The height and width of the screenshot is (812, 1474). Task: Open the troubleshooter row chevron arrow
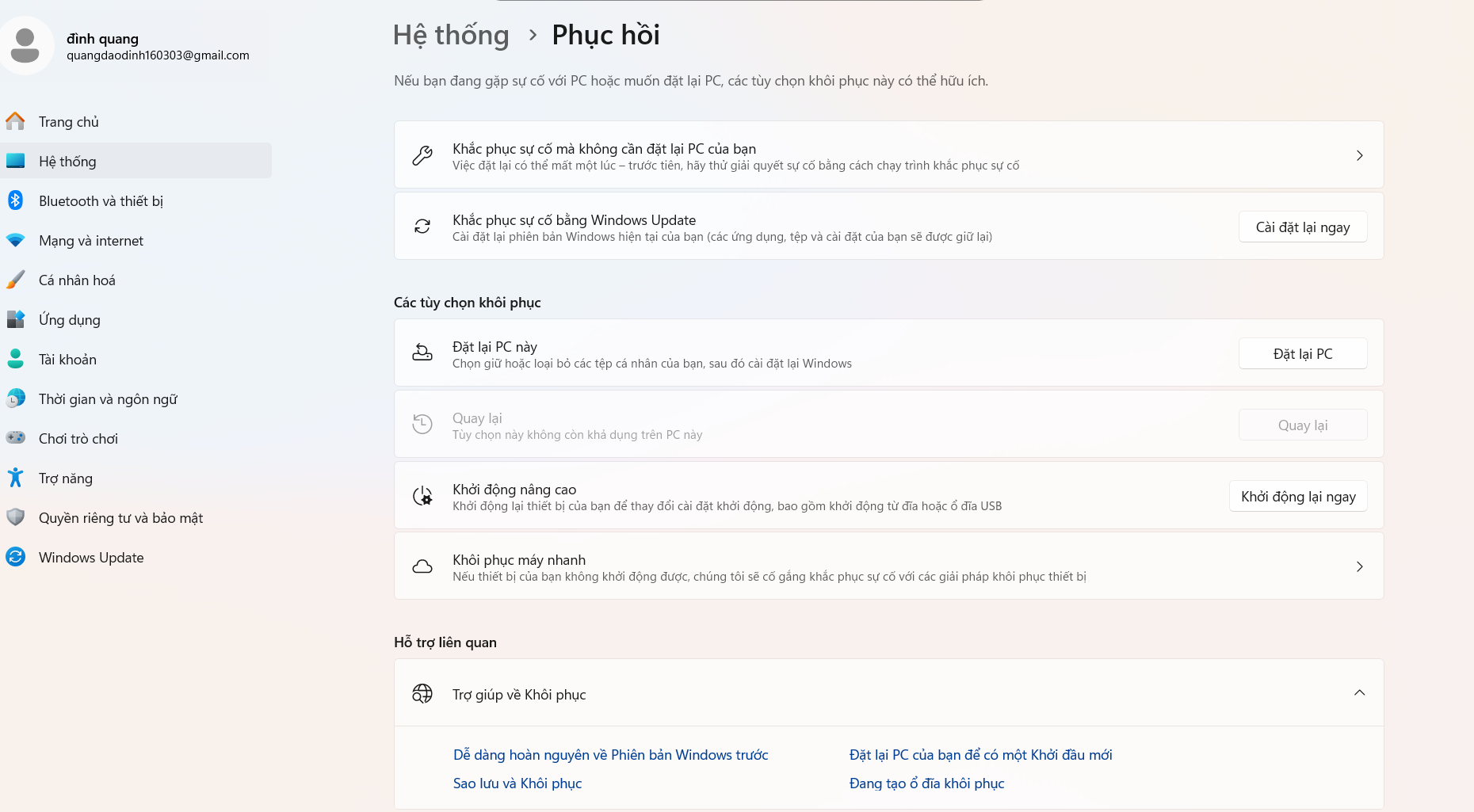click(x=1359, y=155)
